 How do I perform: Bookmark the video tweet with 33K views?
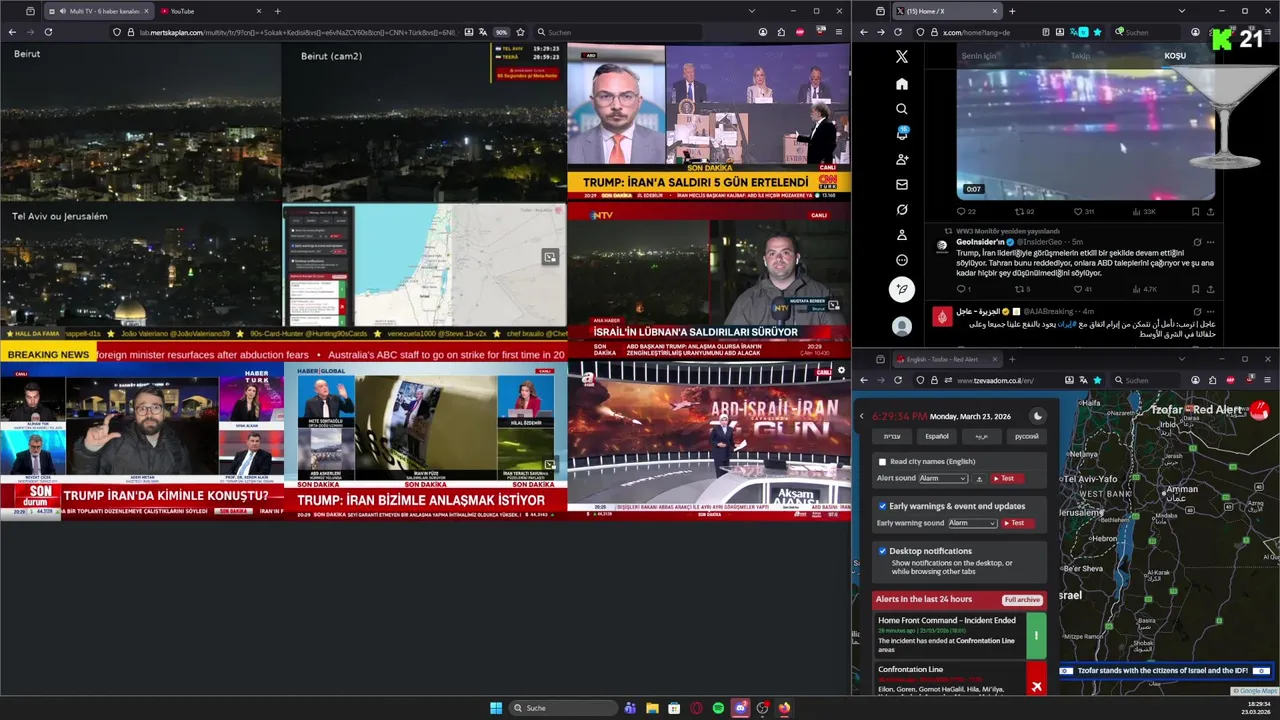[x=1195, y=212]
